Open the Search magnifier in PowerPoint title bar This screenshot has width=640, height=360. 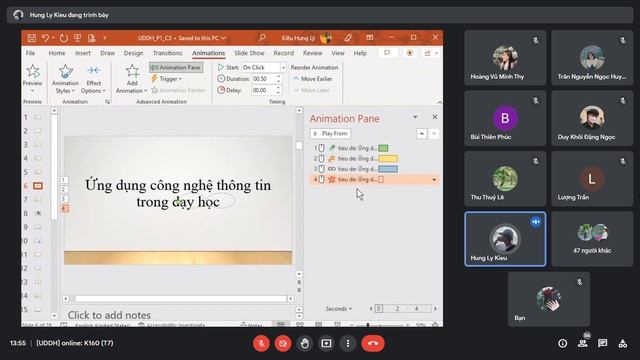[x=262, y=38]
